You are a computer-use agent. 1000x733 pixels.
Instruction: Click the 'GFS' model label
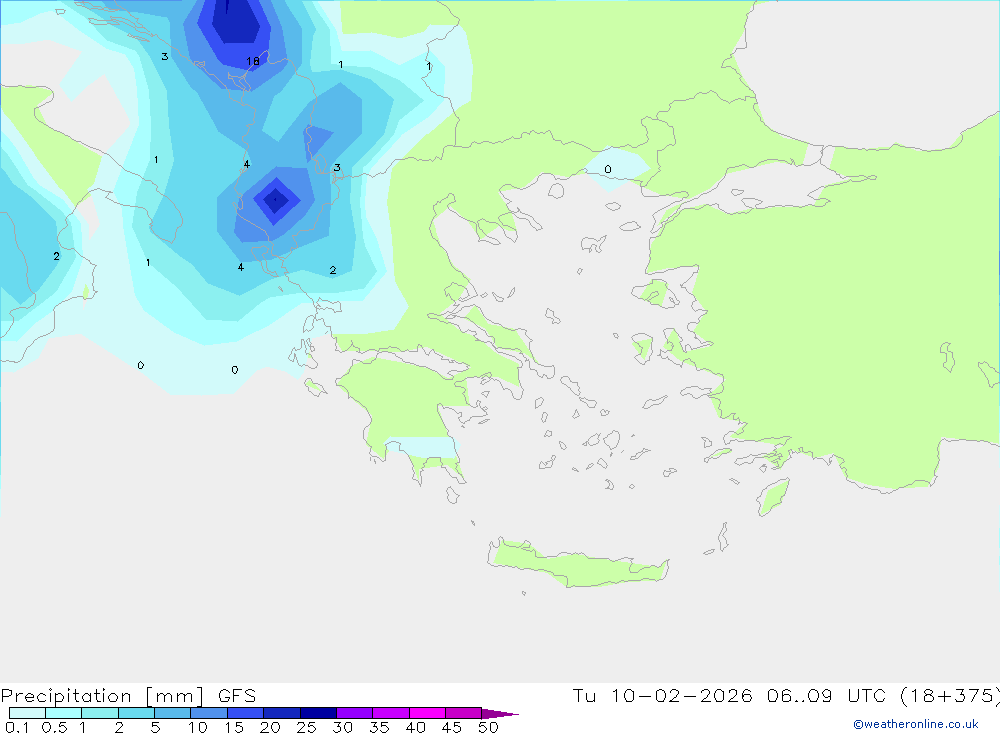237,696
